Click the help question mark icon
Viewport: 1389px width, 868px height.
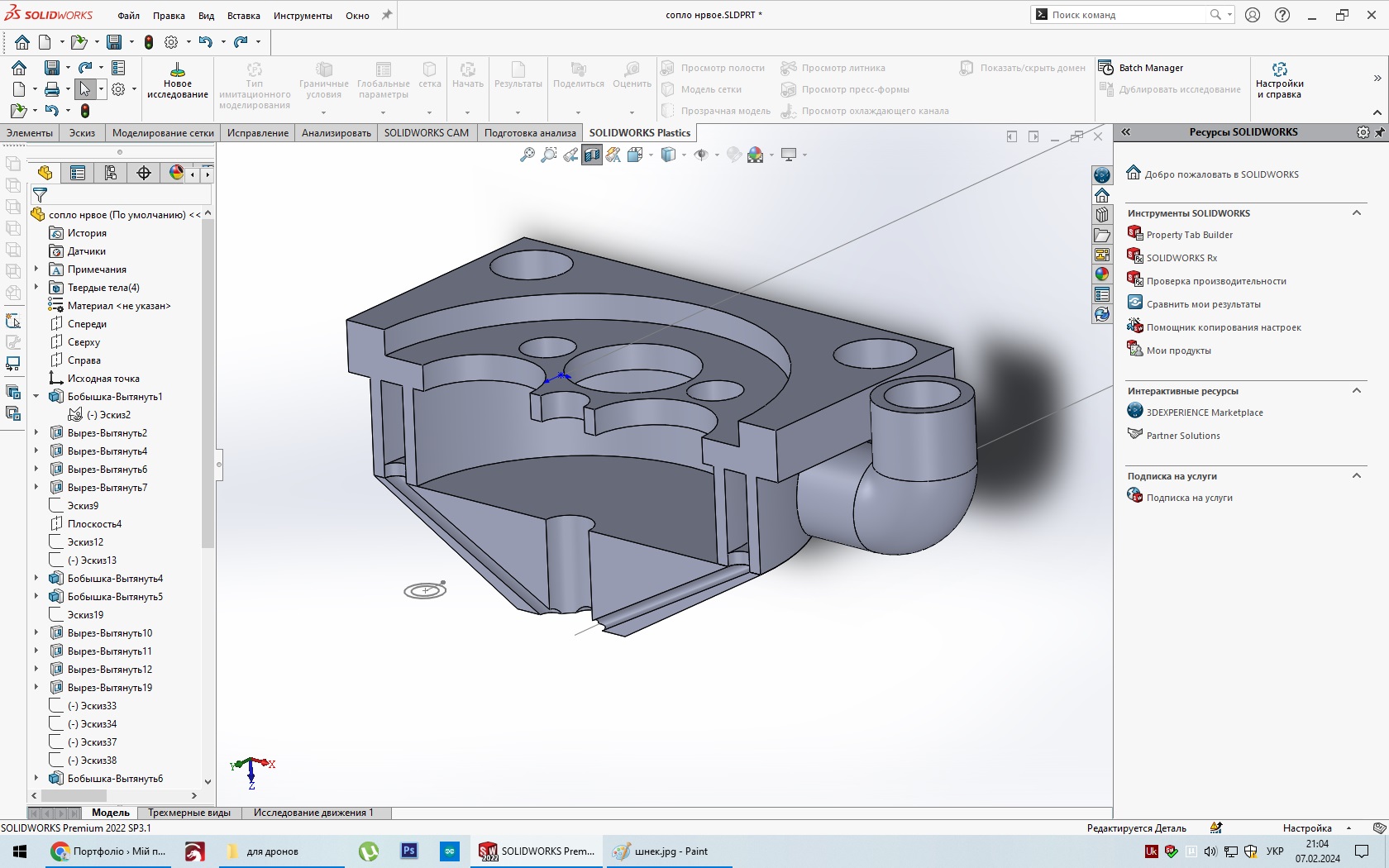pyautogui.click(x=1282, y=15)
